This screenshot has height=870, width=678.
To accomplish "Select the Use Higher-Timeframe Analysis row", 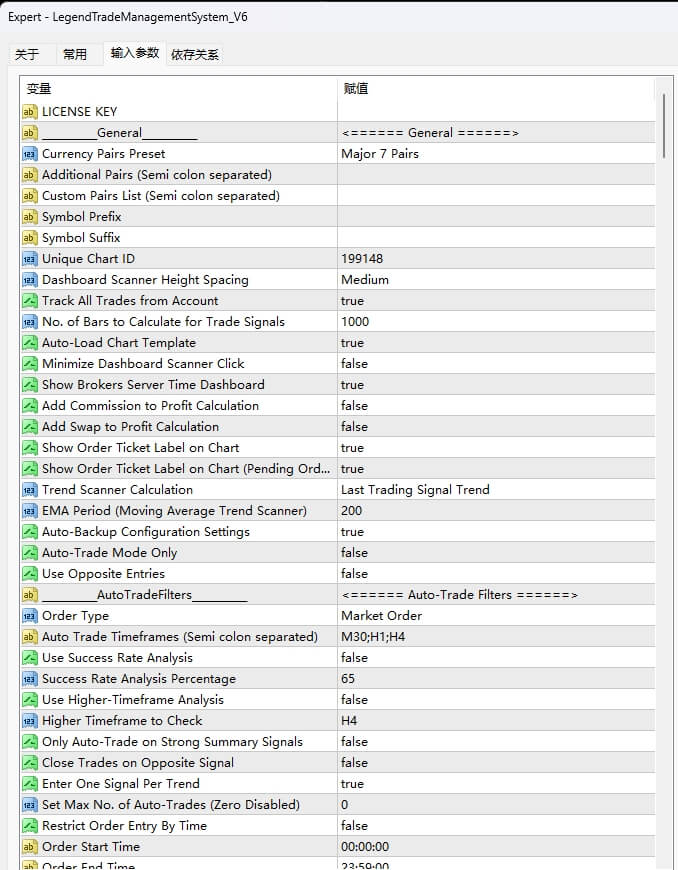I will tap(338, 700).
